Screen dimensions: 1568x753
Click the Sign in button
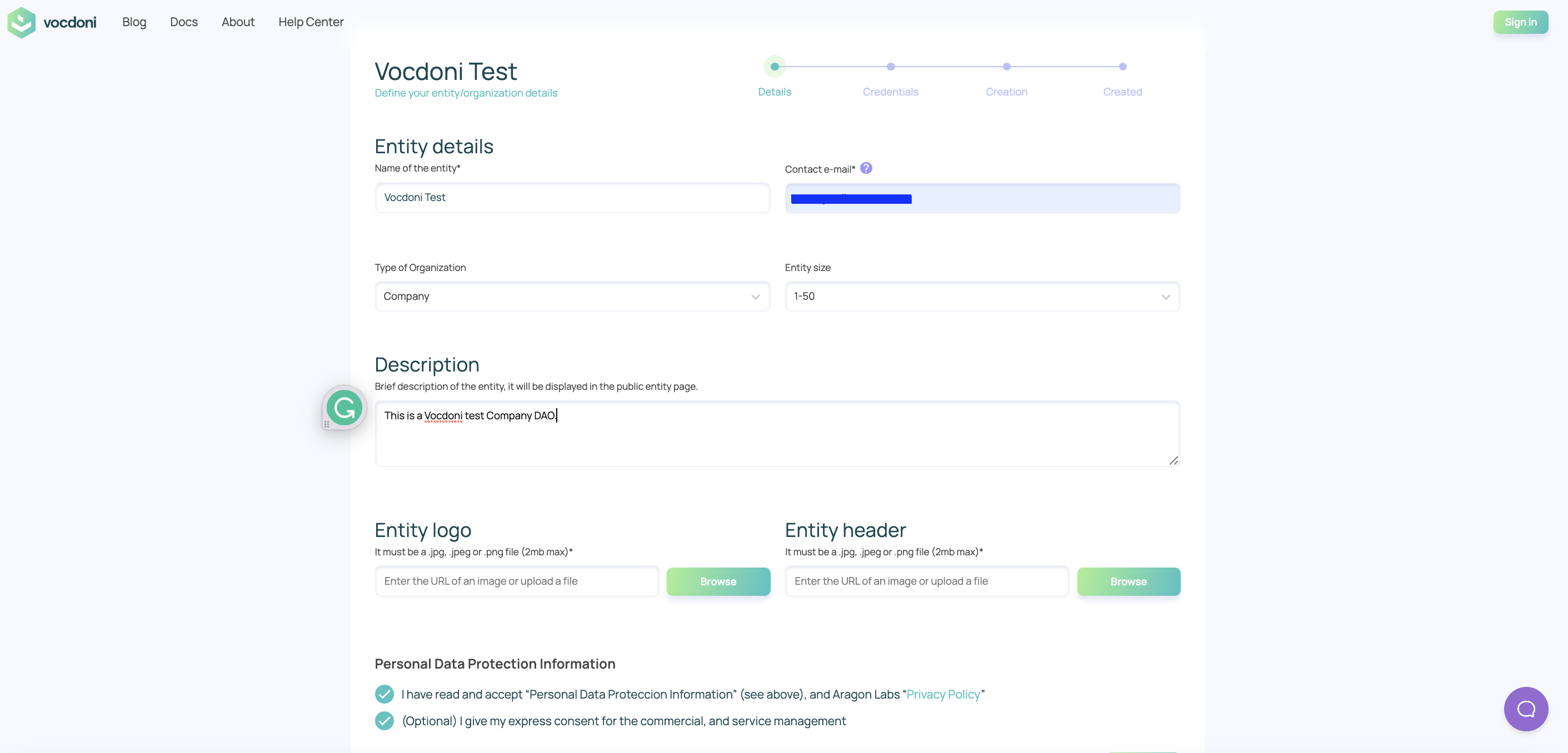pos(1521,22)
